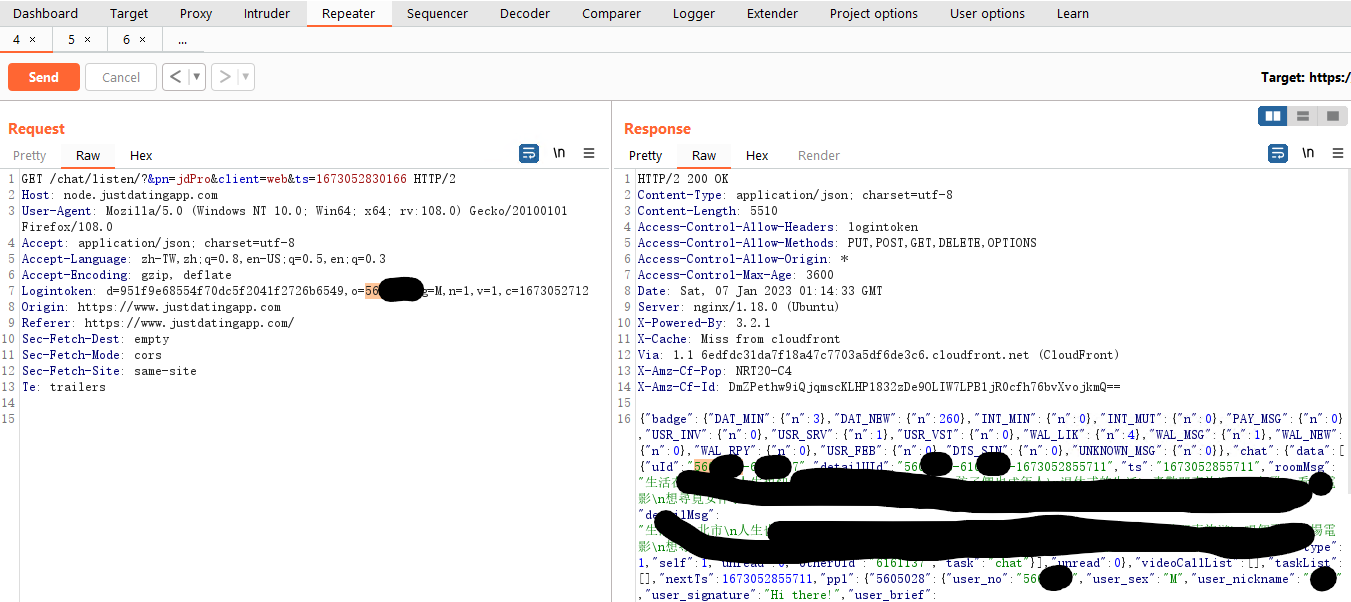Select combined tabbed layout view icon
This screenshot has height=602, width=1351.
1333,116
